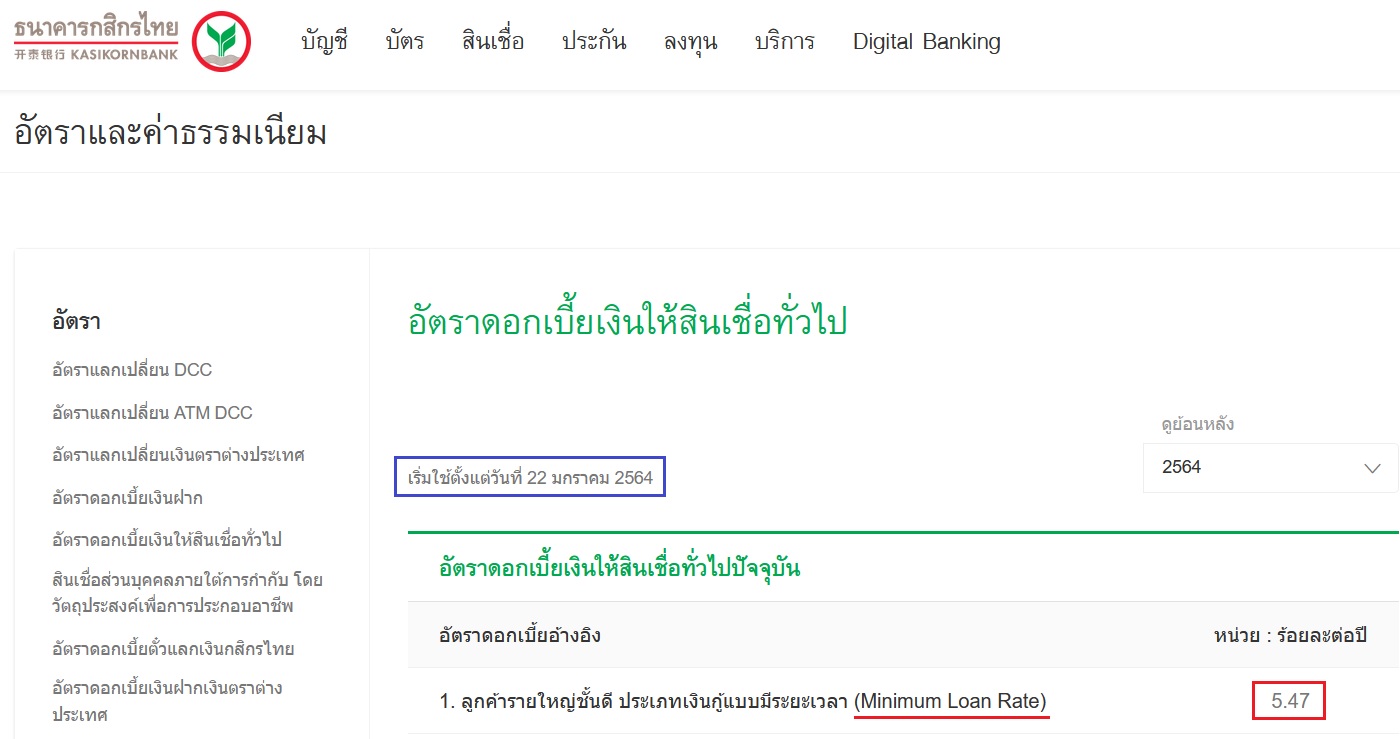Screen dimensions: 1400x739
Task: Open อัตราดอกเบี้ยตั๋วแลกเงินกสิกรไทย link
Action: coord(173,649)
